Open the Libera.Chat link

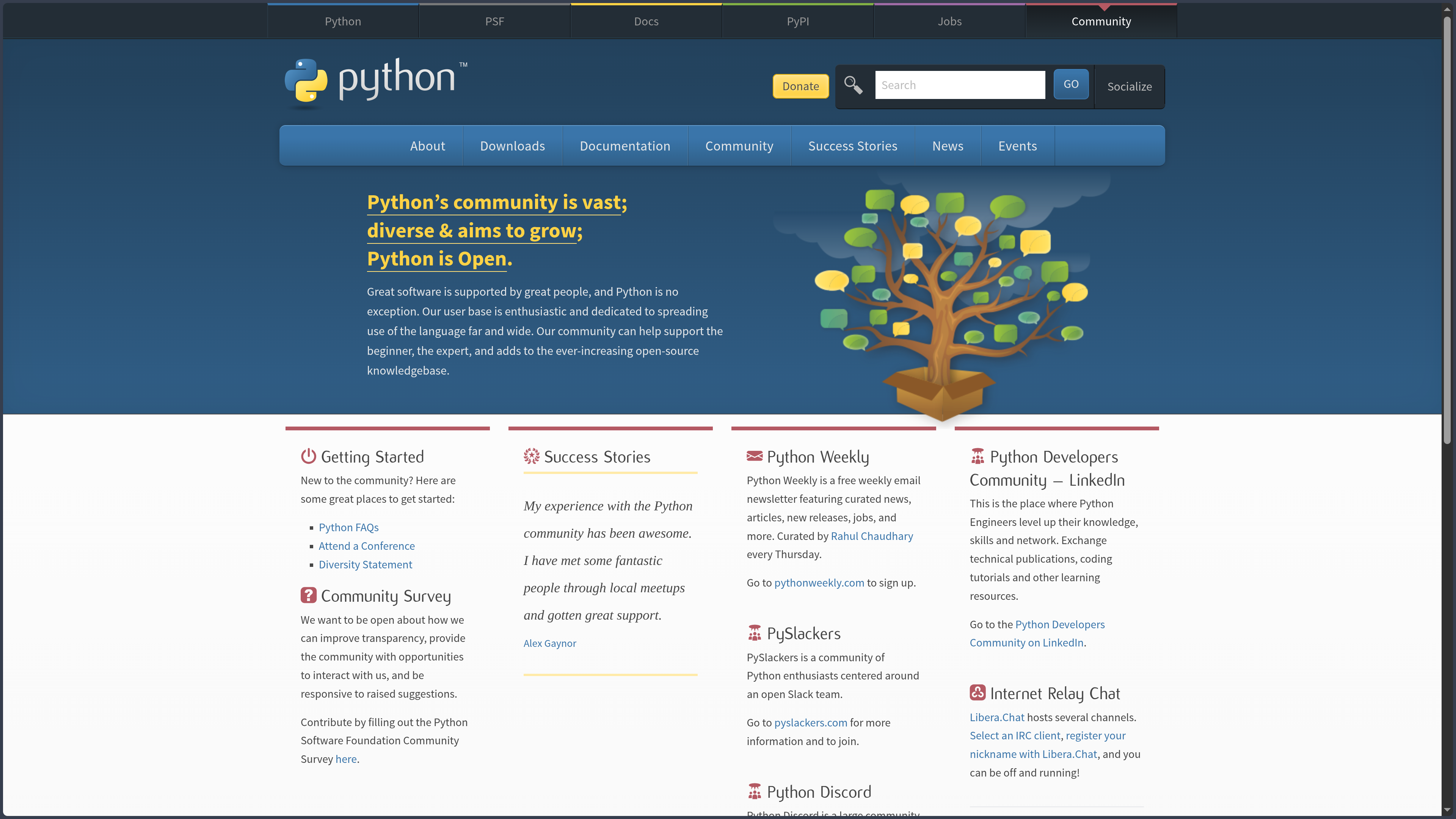(x=997, y=717)
